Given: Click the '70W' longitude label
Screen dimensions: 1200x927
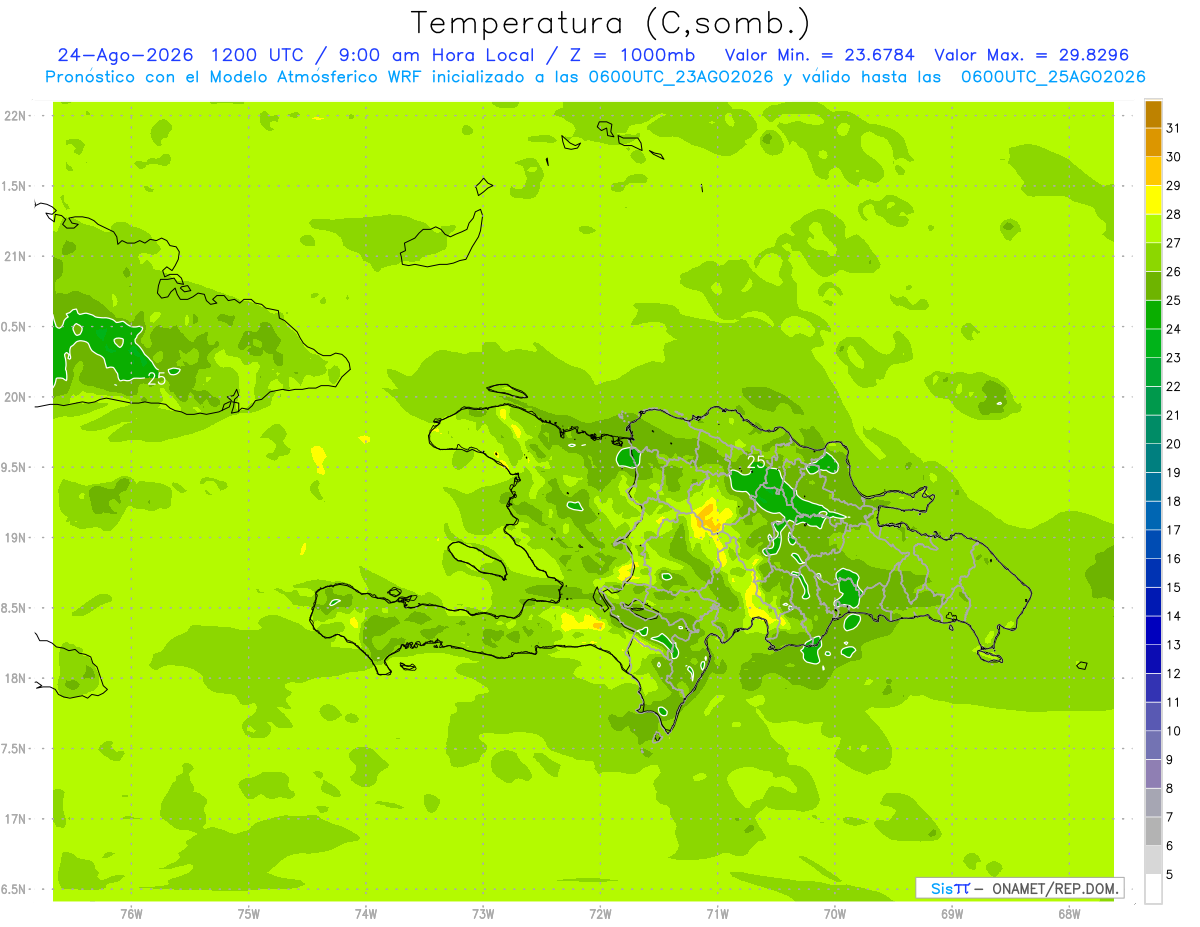Looking at the screenshot, I should tap(835, 914).
